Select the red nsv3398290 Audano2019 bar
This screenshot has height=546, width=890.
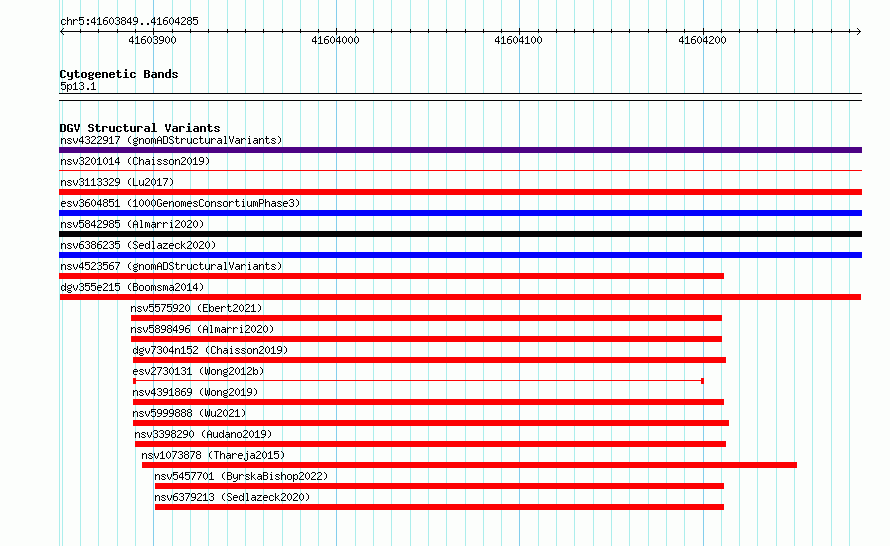click(x=430, y=444)
